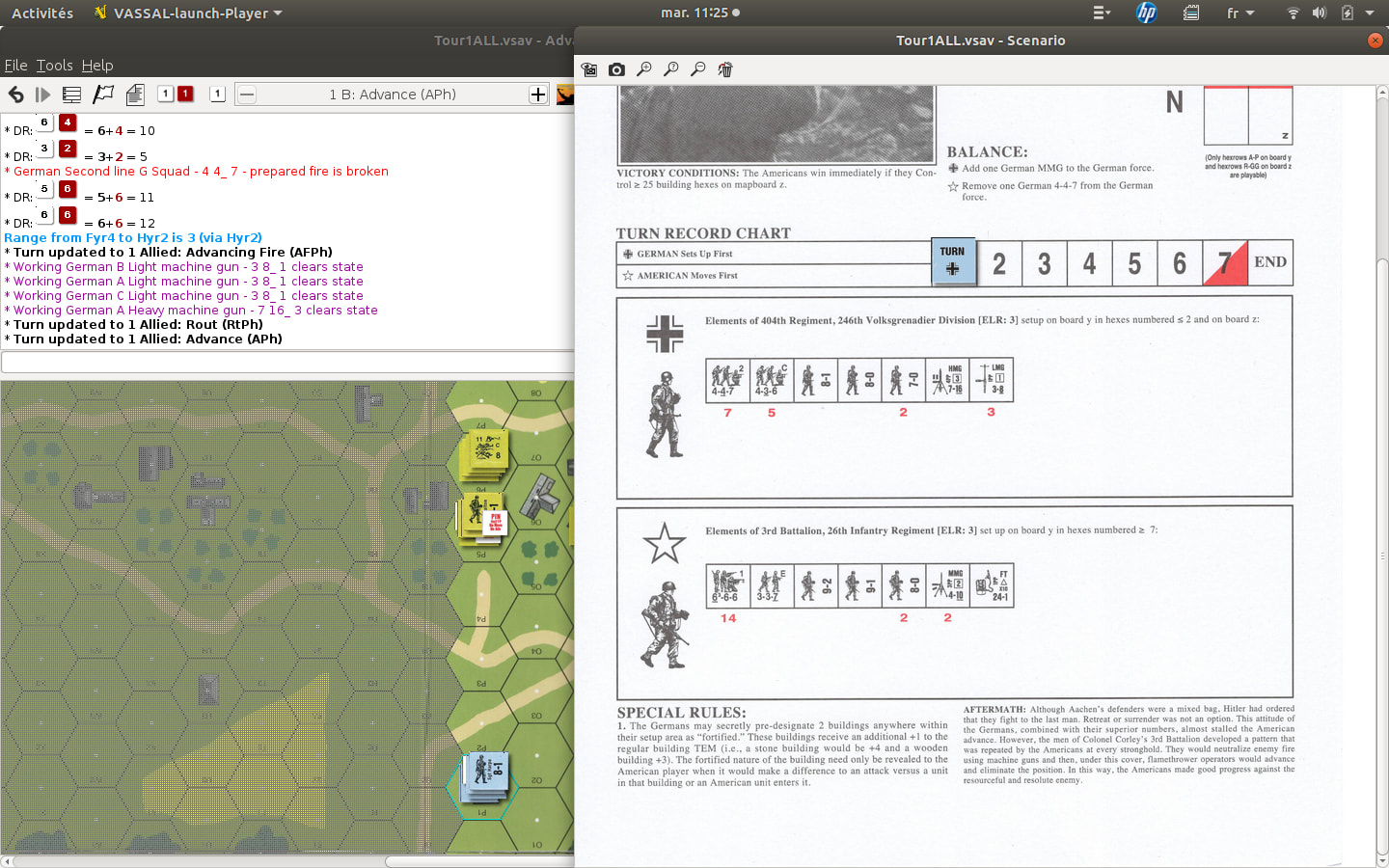Click END box on Turn Record Chart
This screenshot has width=1389, height=868.
(1270, 263)
